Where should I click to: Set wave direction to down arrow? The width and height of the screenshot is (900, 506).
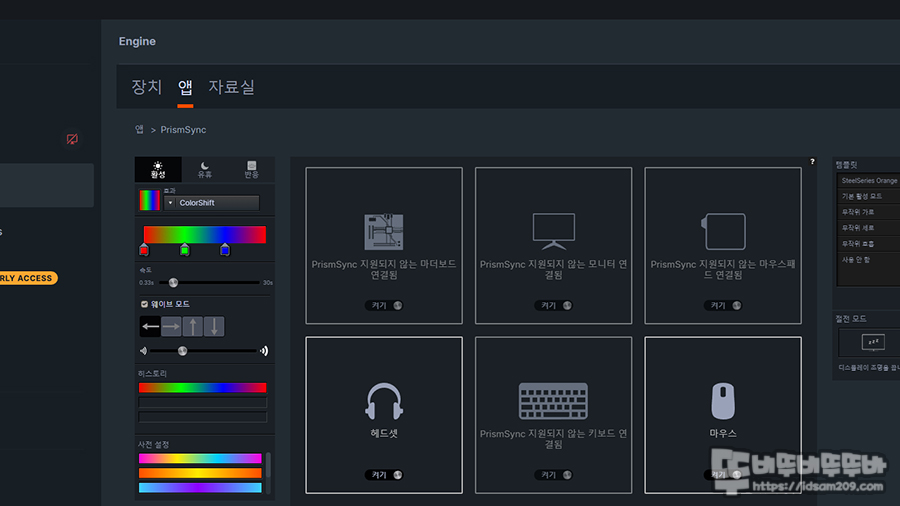coord(214,326)
